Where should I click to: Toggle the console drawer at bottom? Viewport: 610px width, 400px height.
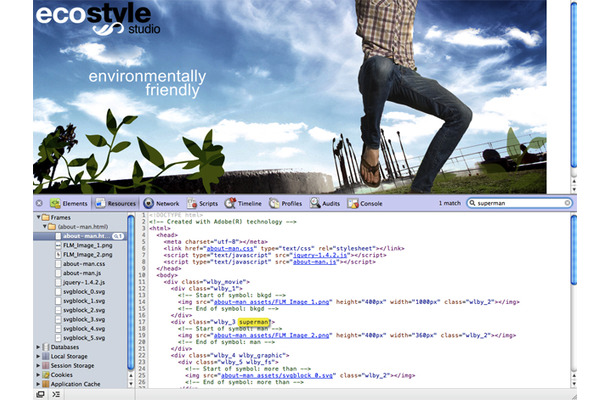click(x=56, y=394)
